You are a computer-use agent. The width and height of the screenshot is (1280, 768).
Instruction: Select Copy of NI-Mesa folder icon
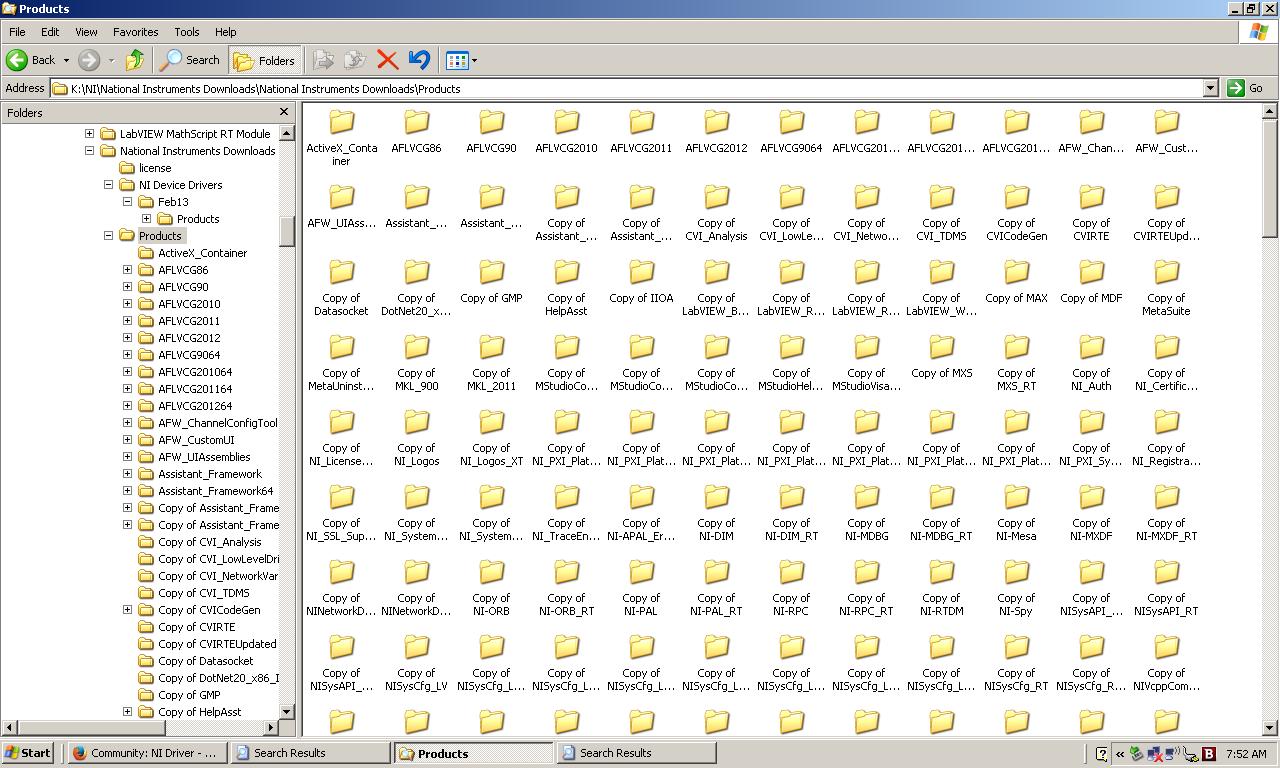(1016, 497)
